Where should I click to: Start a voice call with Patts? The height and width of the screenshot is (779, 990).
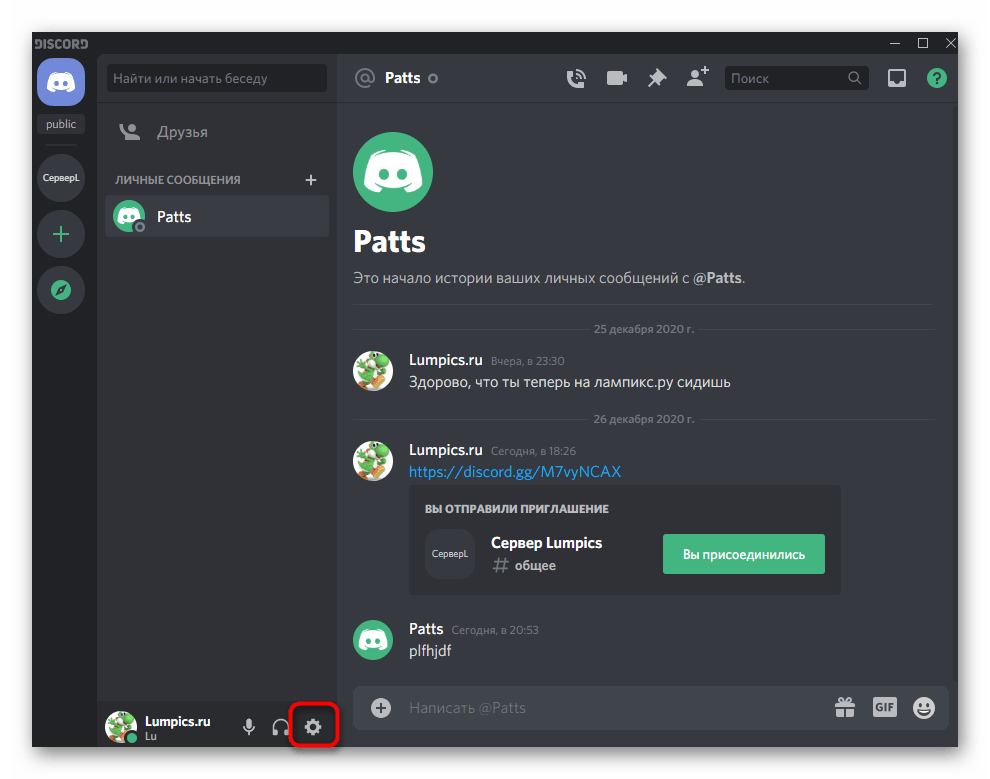pyautogui.click(x=576, y=78)
